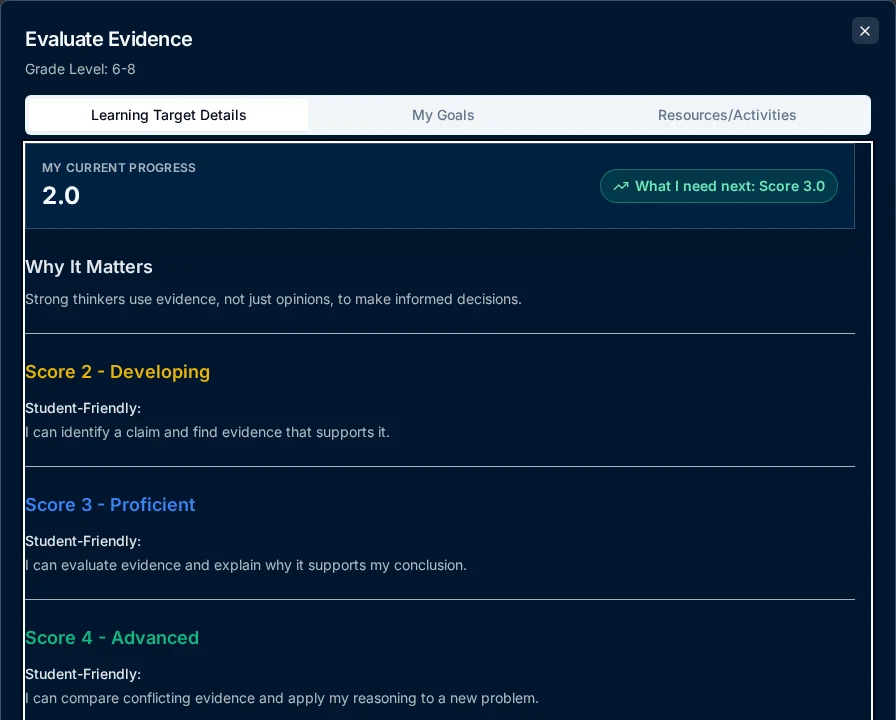Click the 'Strong thinkers use evidence' sentence
Image resolution: width=896 pixels, height=720 pixels.
click(273, 299)
